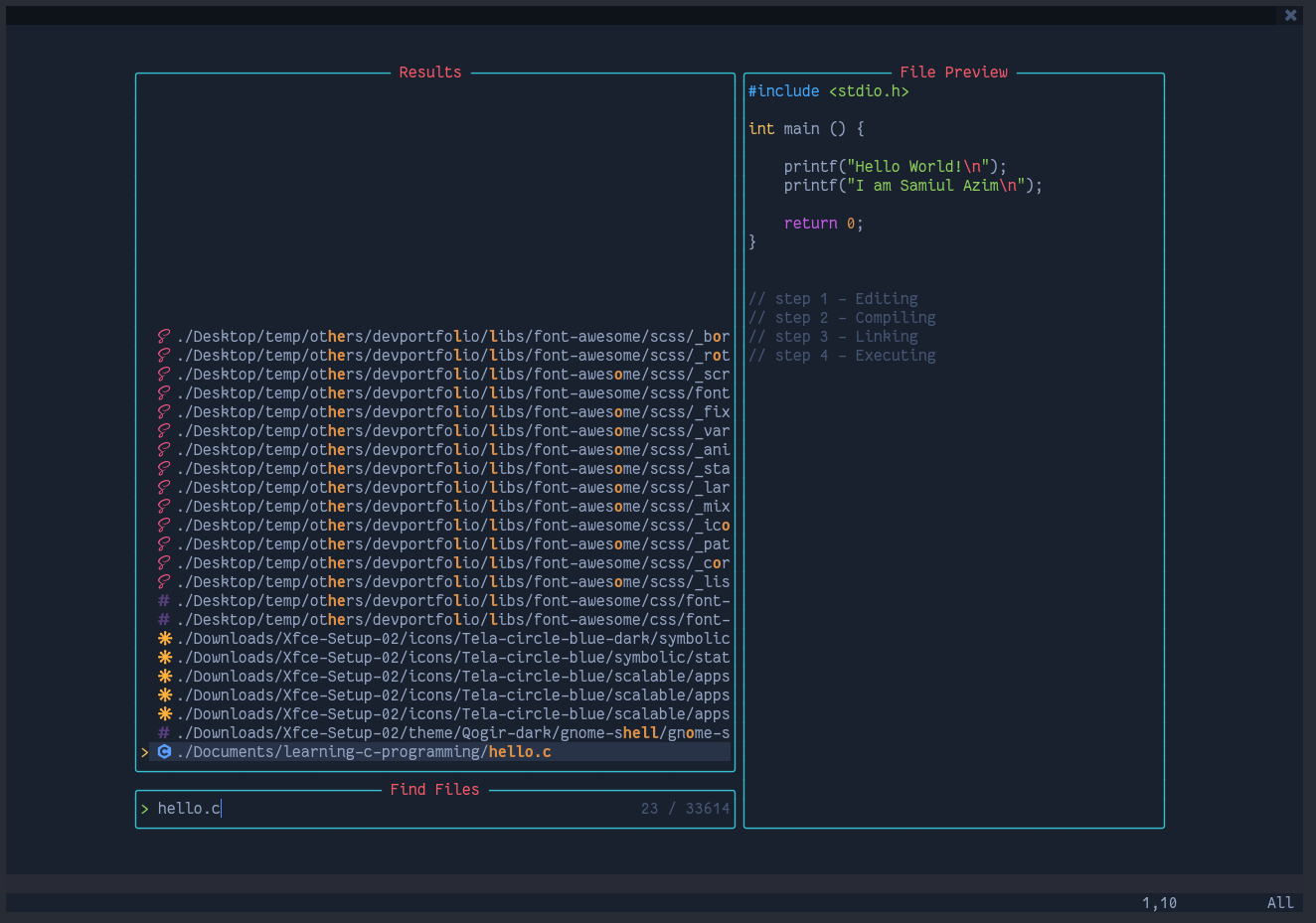The width and height of the screenshot is (1316, 923).
Task: Click Sass icon on scss/_fix row
Action: tap(164, 412)
